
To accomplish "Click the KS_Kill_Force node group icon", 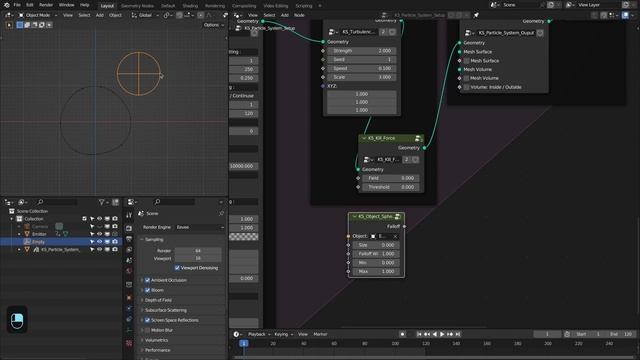I will tap(418, 138).
